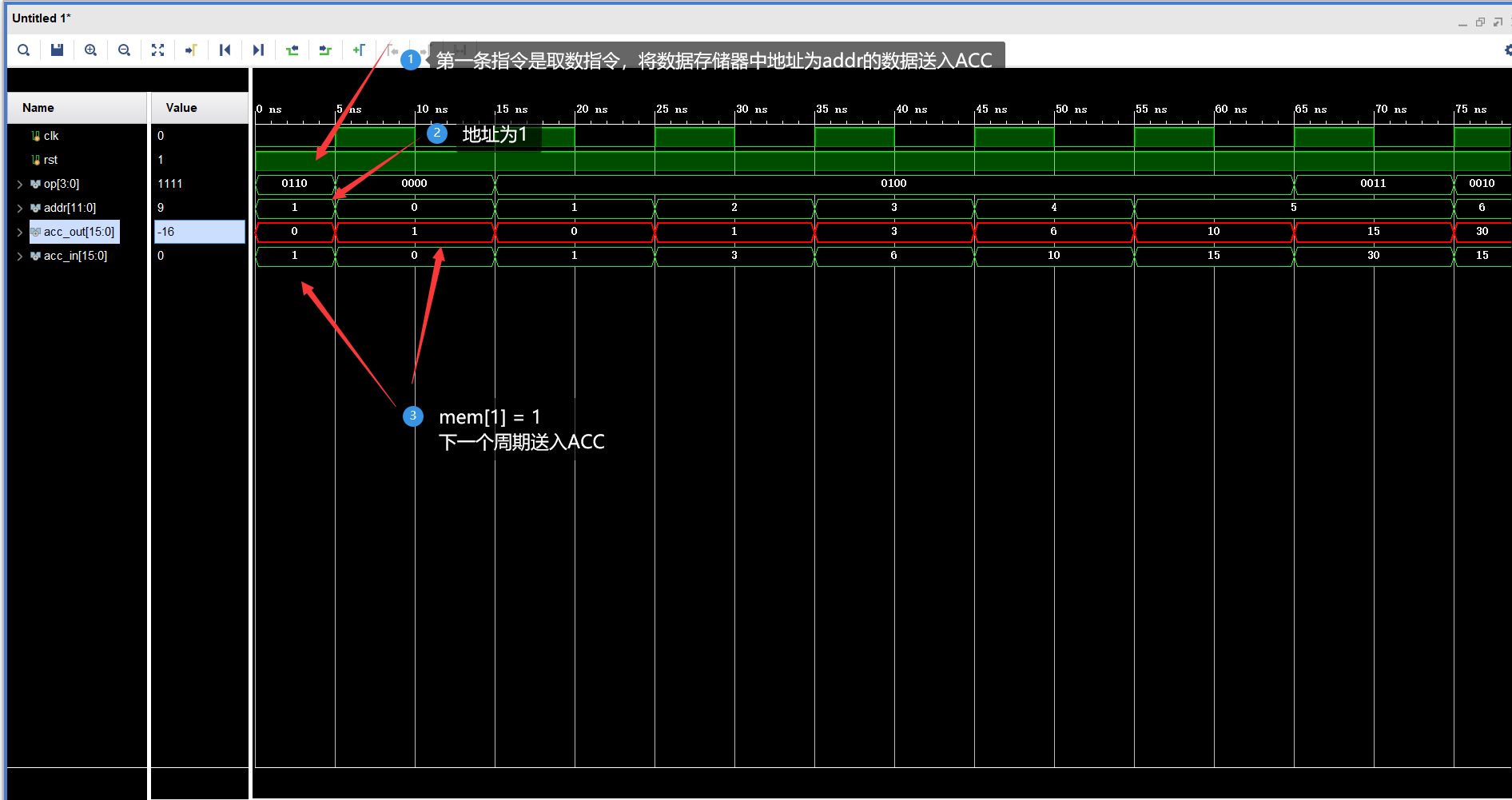This screenshot has height=800, width=1512.
Task: Click the 0110 op waveform segment
Action: click(295, 184)
